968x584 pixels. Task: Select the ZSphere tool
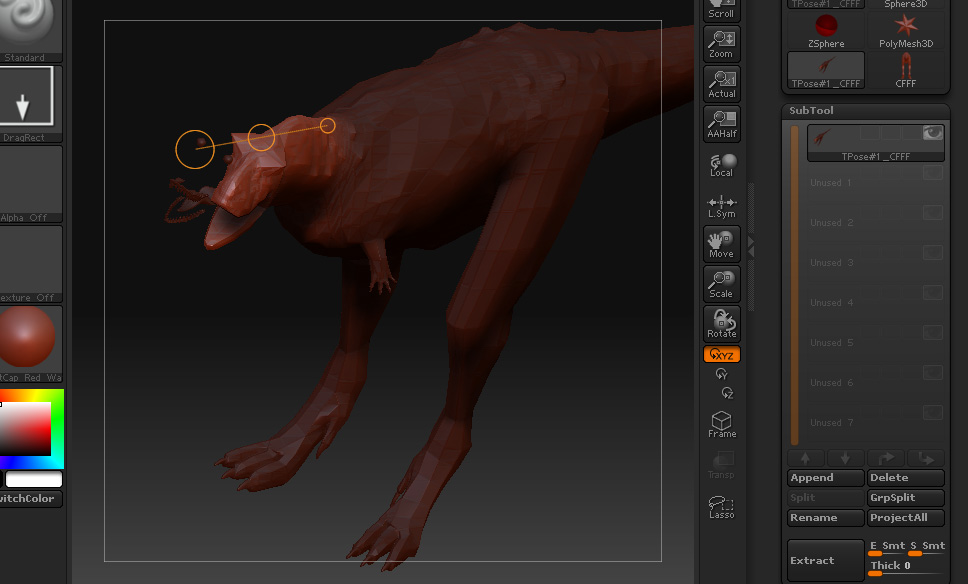(x=826, y=31)
